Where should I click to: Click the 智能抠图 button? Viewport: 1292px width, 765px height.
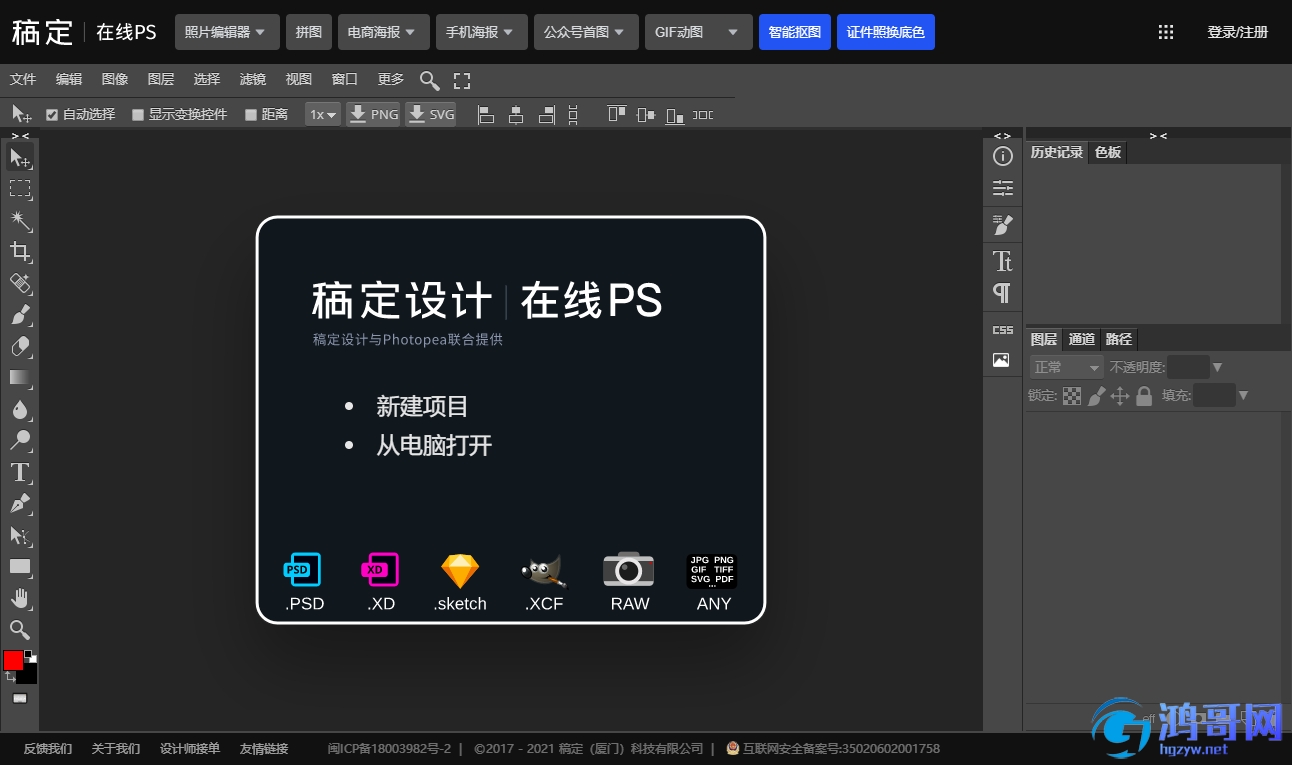795,32
